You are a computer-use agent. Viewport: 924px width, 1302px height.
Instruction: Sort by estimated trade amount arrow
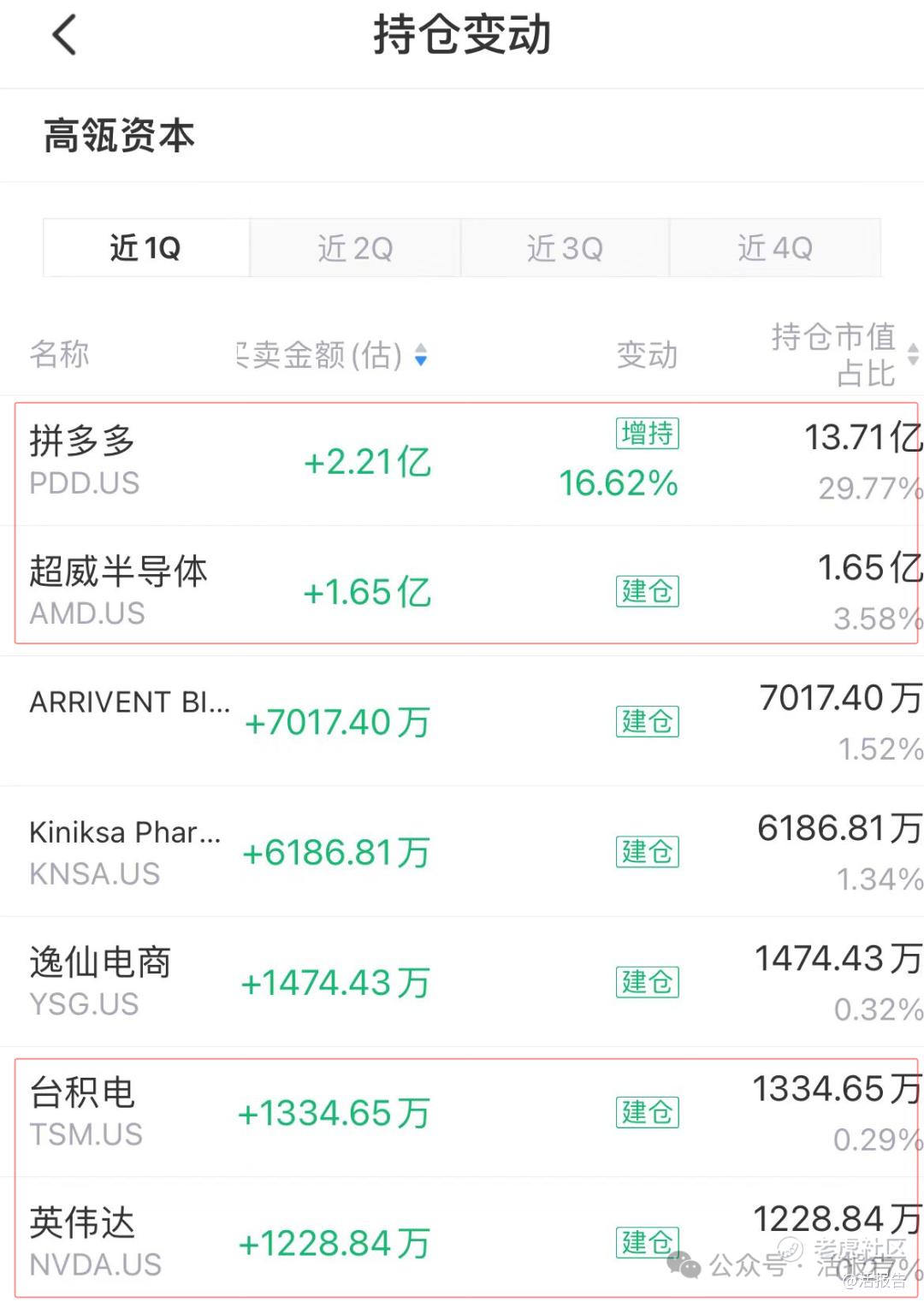pyautogui.click(x=420, y=354)
